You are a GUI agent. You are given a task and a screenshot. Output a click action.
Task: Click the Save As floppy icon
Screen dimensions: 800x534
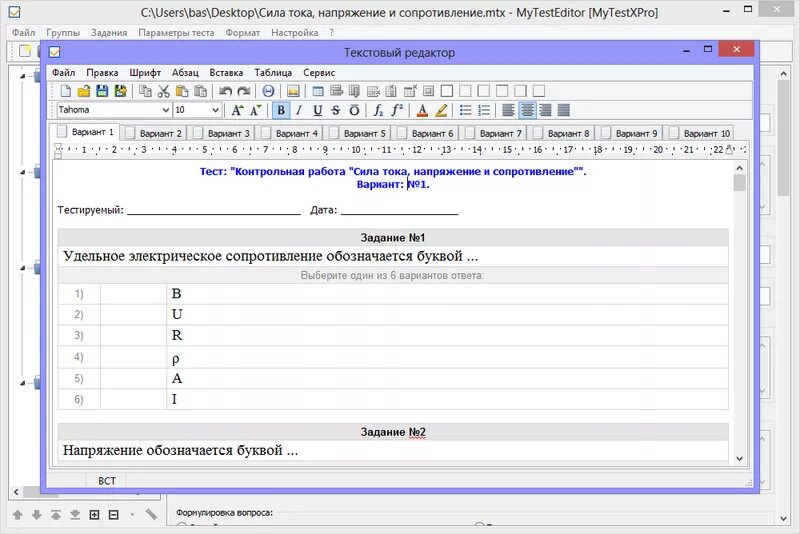[120, 91]
